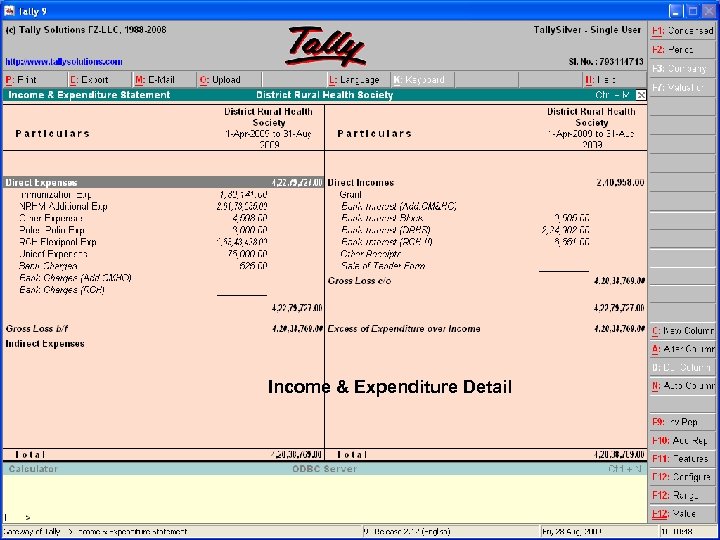Image resolution: width=720 pixels, height=540 pixels.
Task: Select the Pulse Polio Exp row
Action: (143, 231)
